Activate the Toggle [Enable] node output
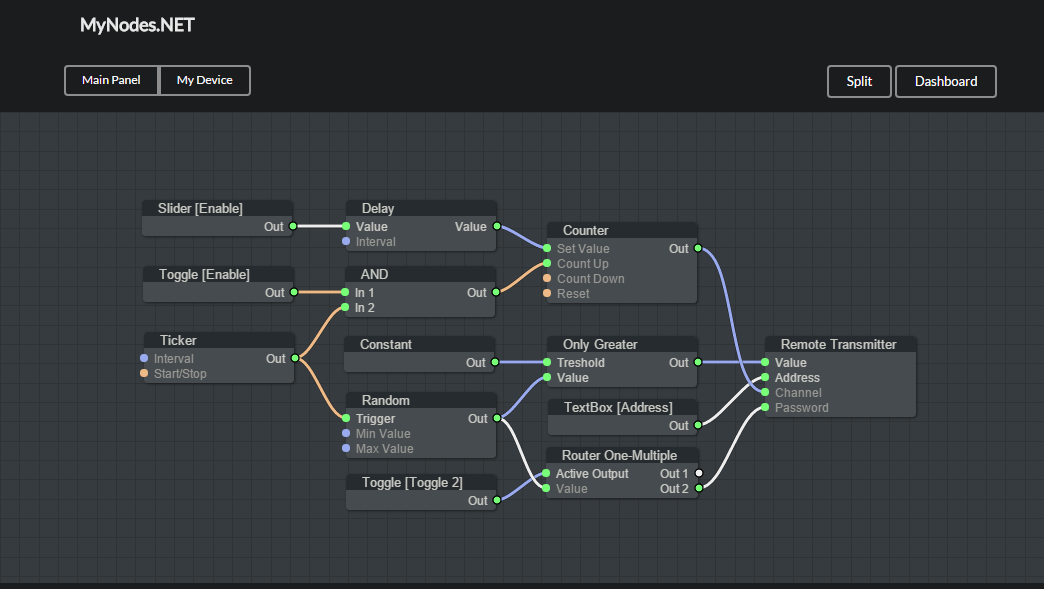1044x589 pixels. pos(292,292)
